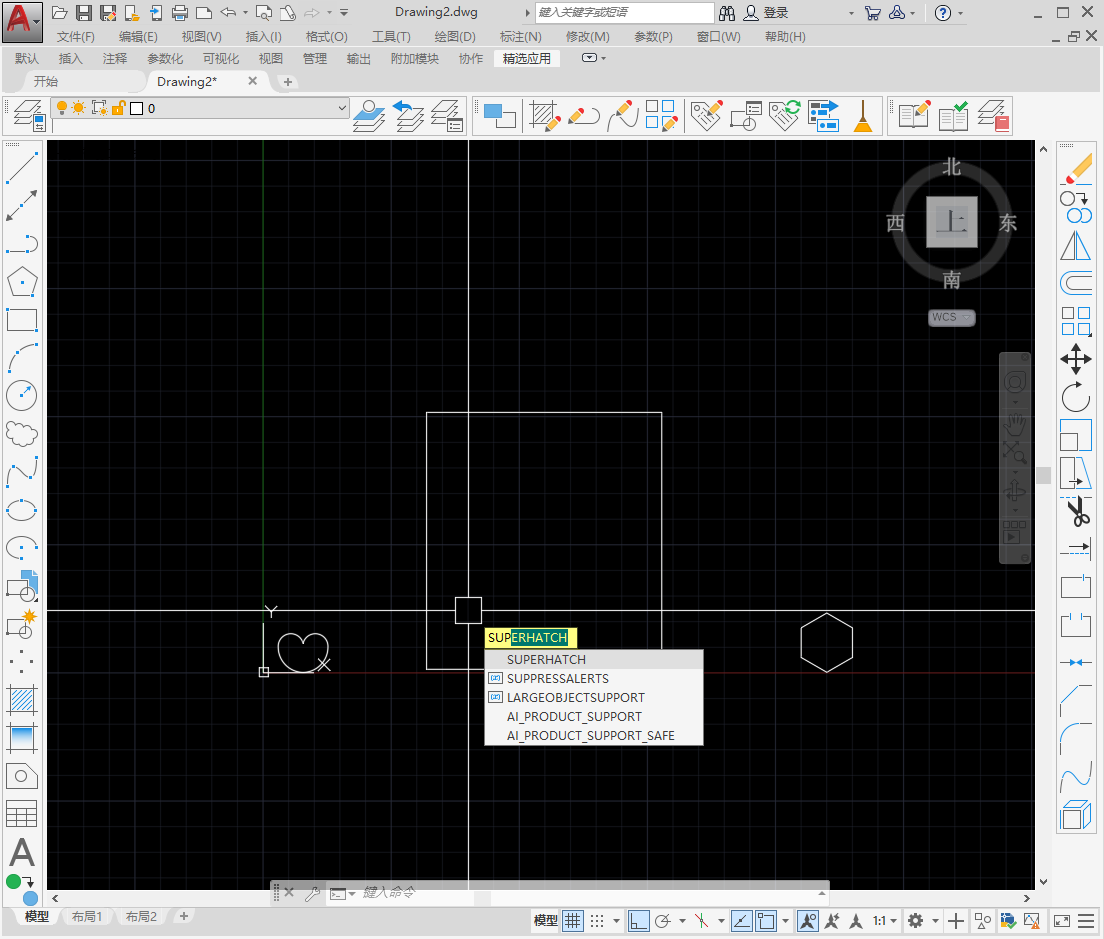
Task: Click the 上 face of ViewCube
Action: click(x=951, y=222)
